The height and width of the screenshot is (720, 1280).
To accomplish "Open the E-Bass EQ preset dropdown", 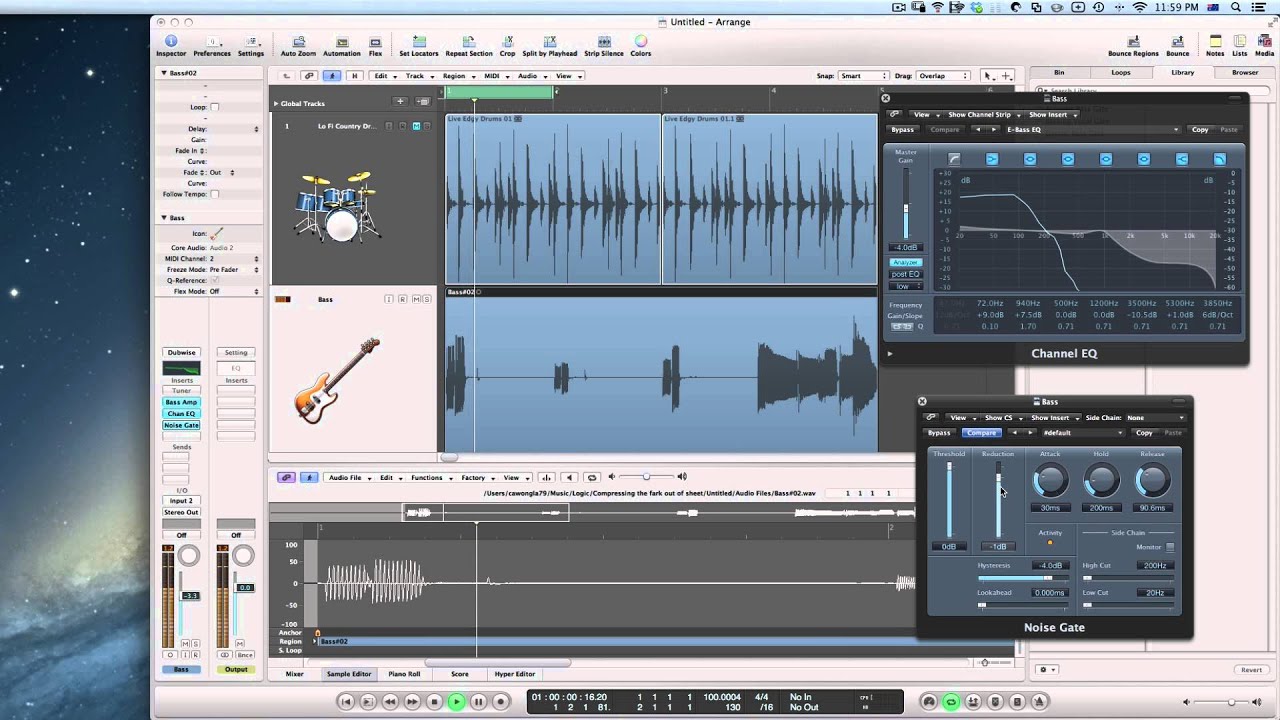I will click(1092, 129).
